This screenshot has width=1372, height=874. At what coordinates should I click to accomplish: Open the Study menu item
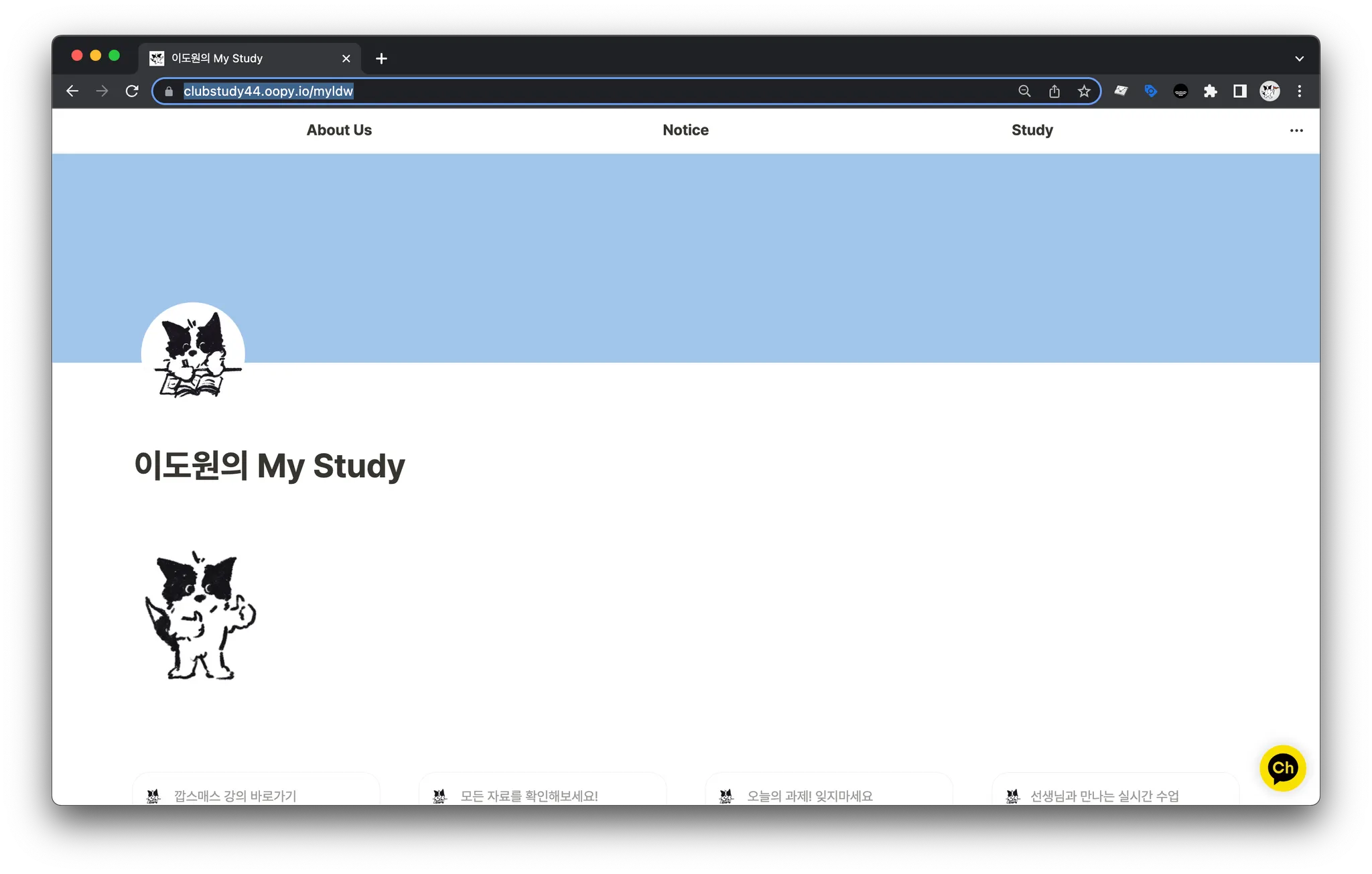(x=1032, y=130)
